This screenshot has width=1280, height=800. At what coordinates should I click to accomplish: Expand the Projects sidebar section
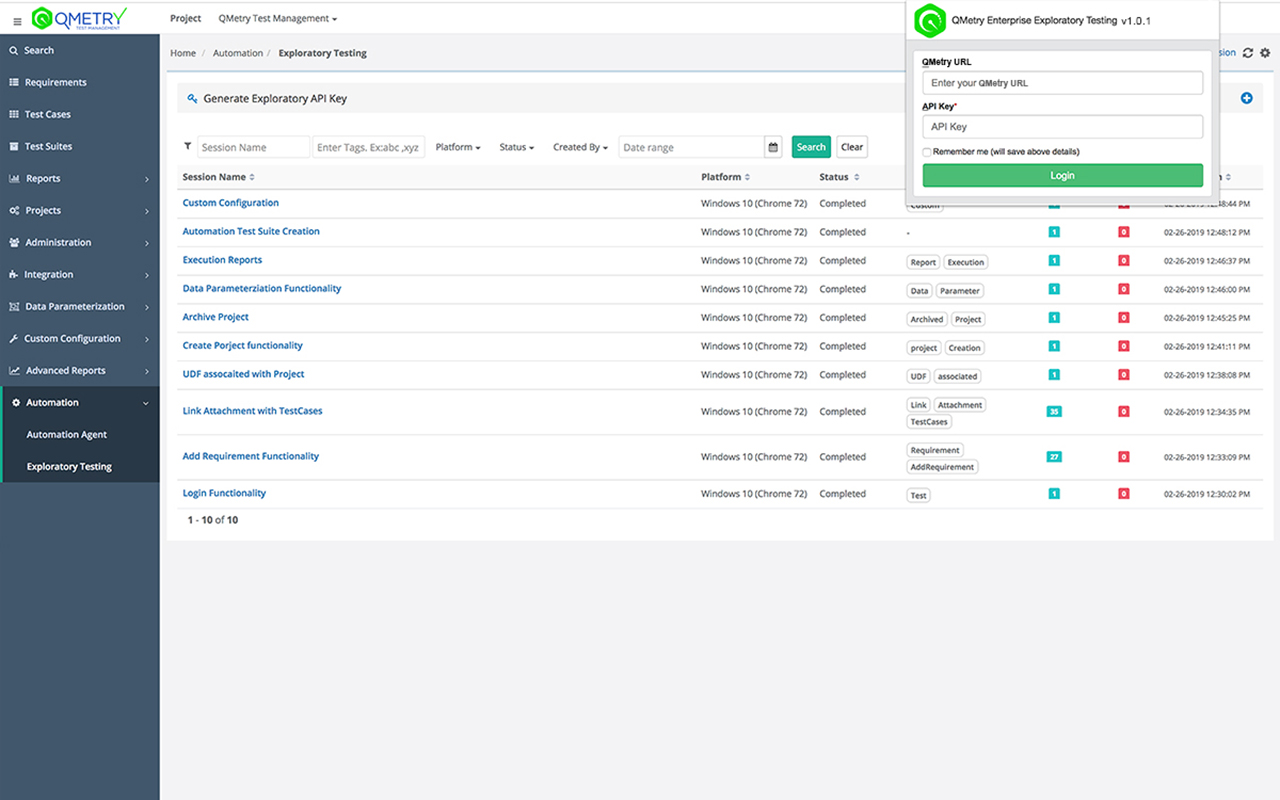pos(80,210)
